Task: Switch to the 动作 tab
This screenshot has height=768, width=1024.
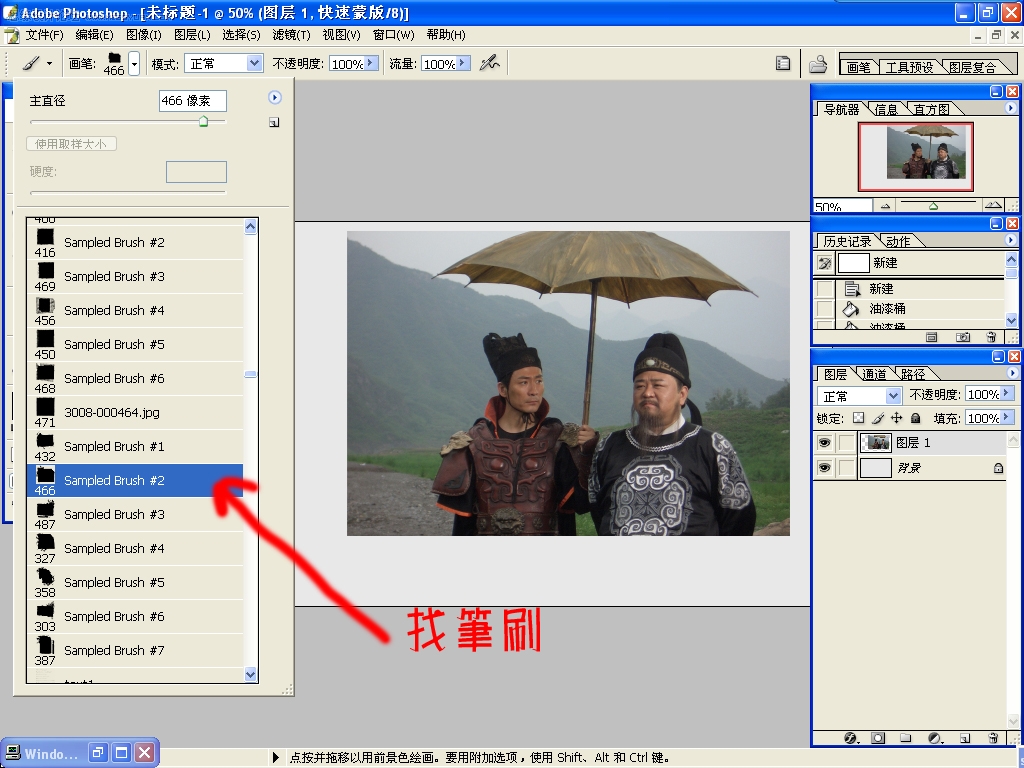Action: (x=898, y=241)
